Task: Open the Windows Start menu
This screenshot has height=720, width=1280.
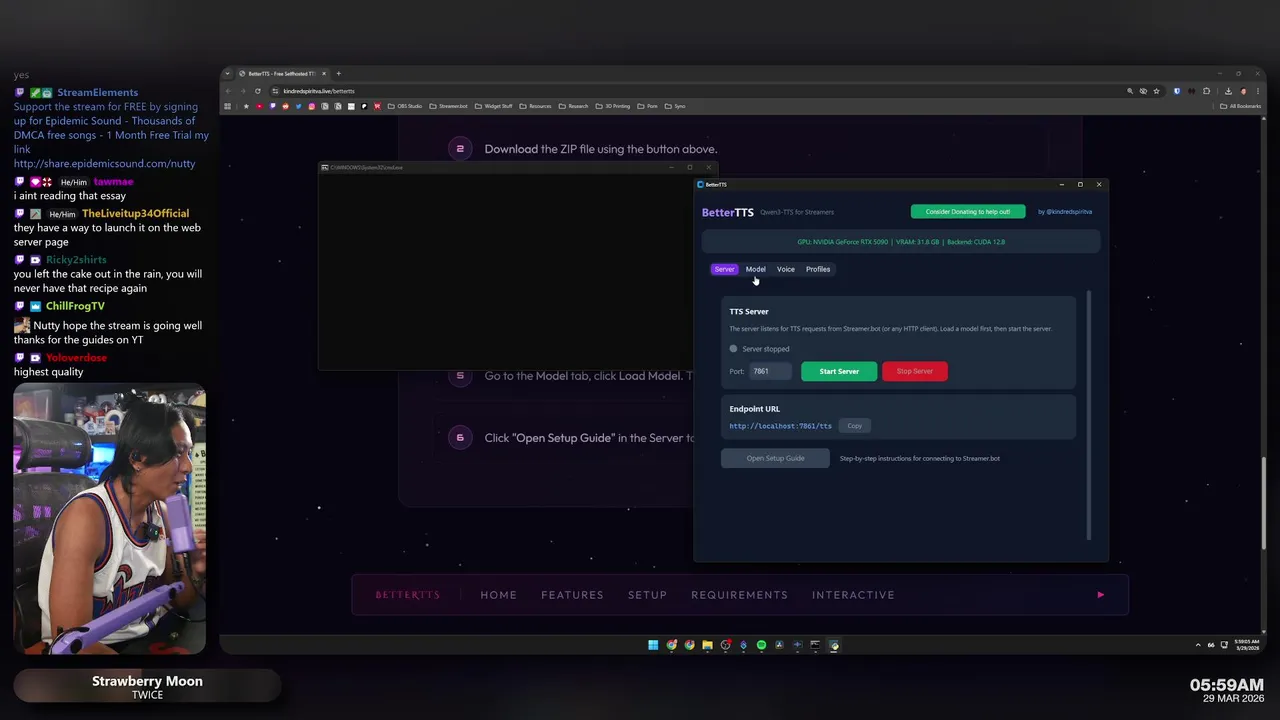Action: (653, 645)
